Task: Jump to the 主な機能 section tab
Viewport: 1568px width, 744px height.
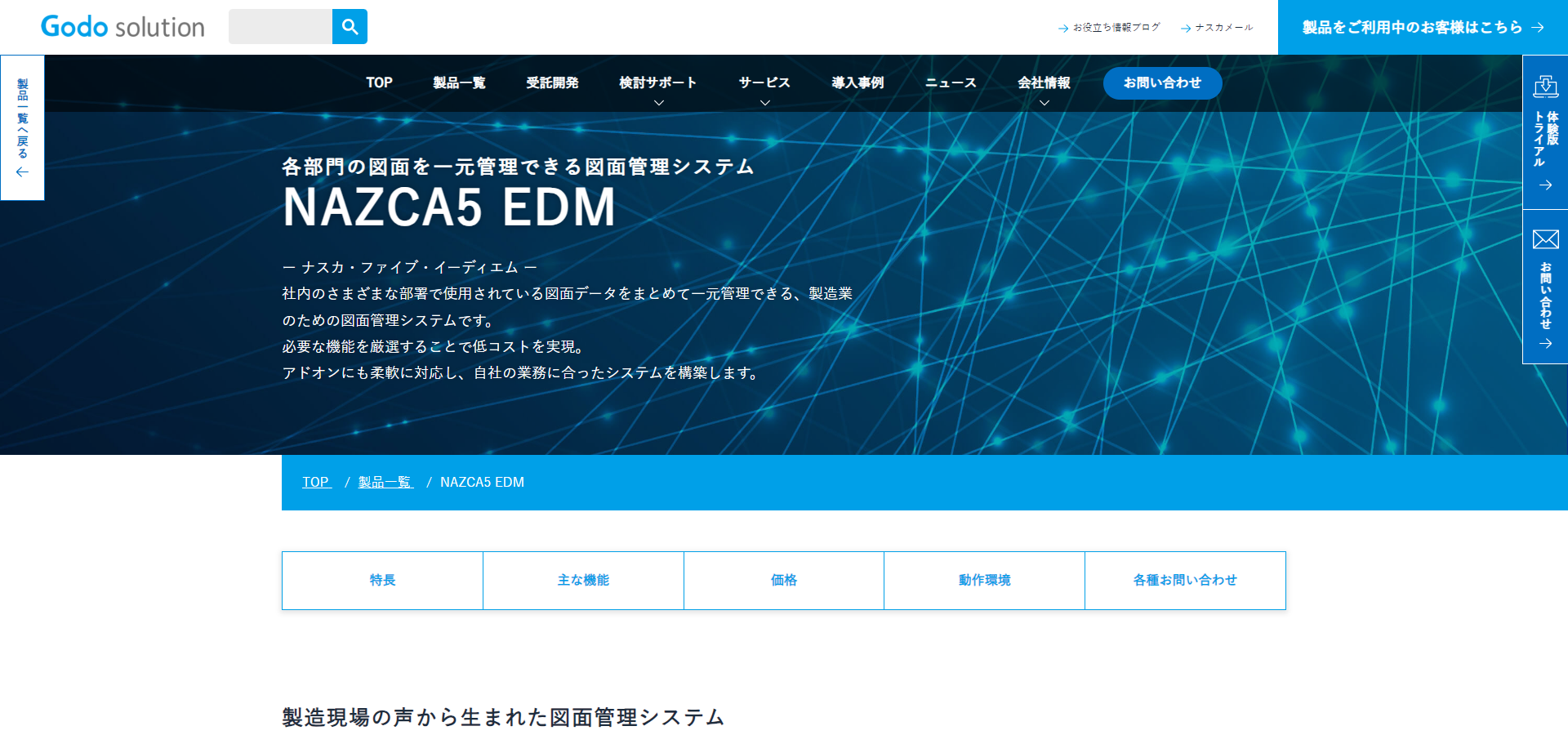Action: coord(583,581)
